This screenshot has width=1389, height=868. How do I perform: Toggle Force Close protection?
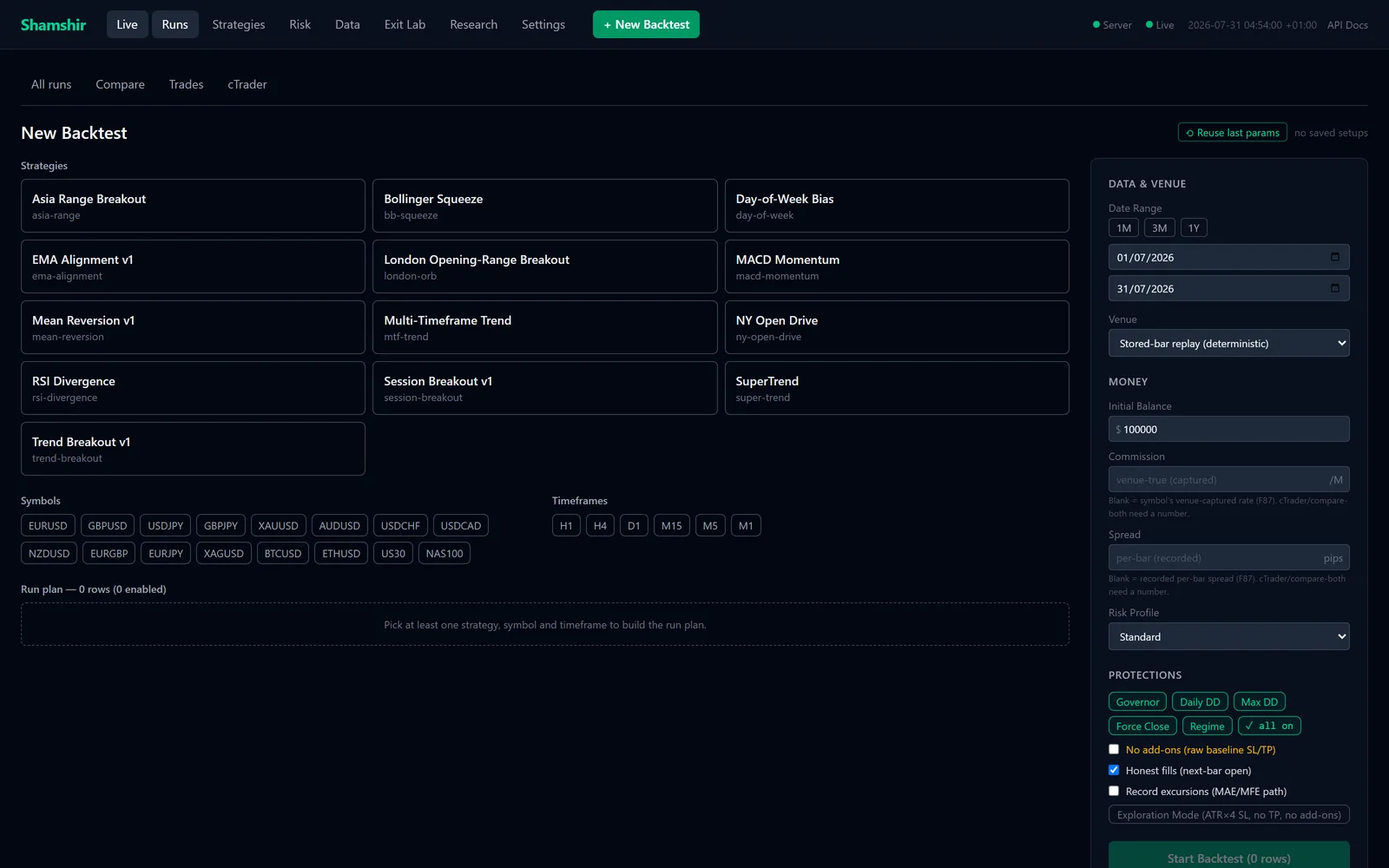click(1142, 726)
